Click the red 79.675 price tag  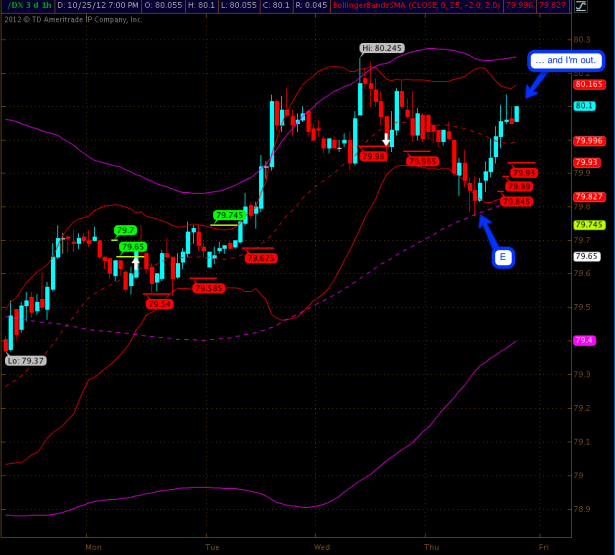(x=260, y=258)
